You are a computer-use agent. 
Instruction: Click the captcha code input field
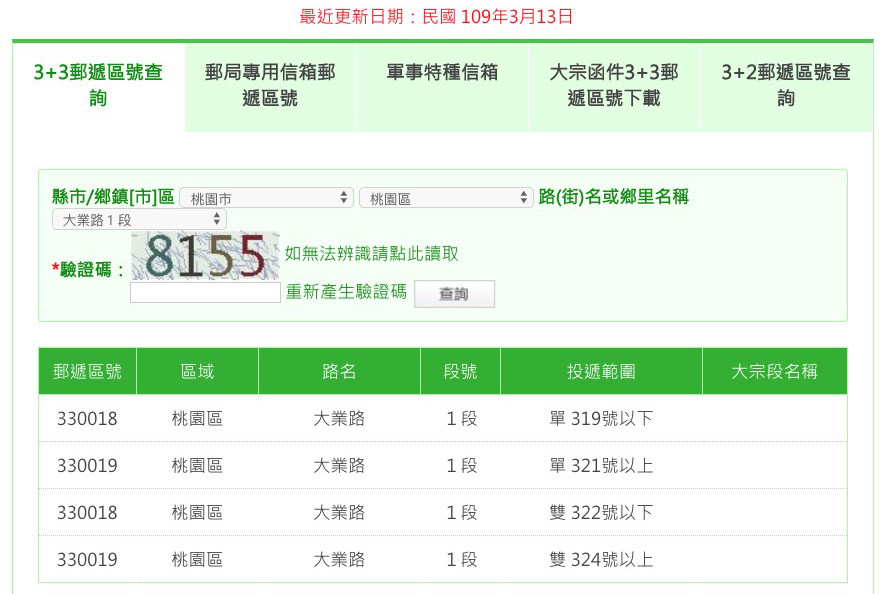click(204, 291)
